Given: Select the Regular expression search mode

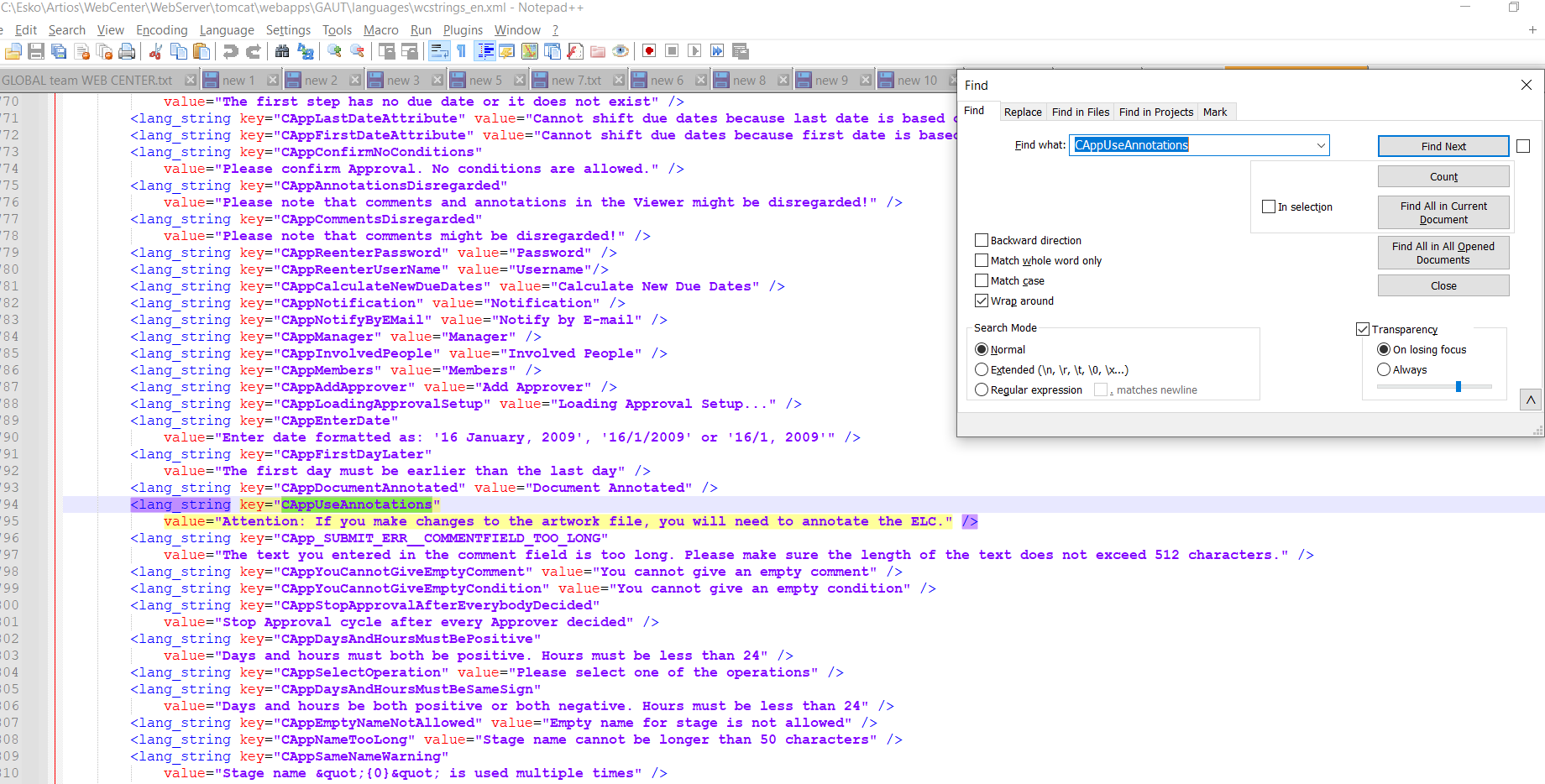Looking at the screenshot, I should click(x=982, y=389).
